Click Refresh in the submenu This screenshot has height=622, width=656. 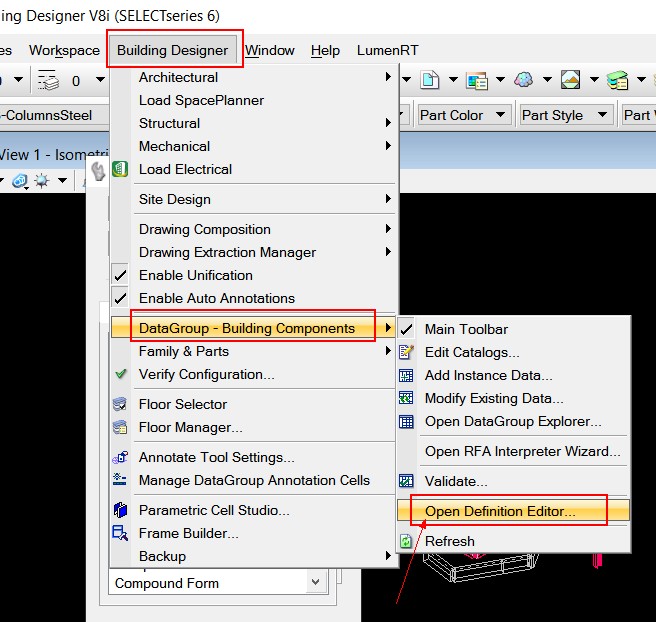[x=513, y=541]
